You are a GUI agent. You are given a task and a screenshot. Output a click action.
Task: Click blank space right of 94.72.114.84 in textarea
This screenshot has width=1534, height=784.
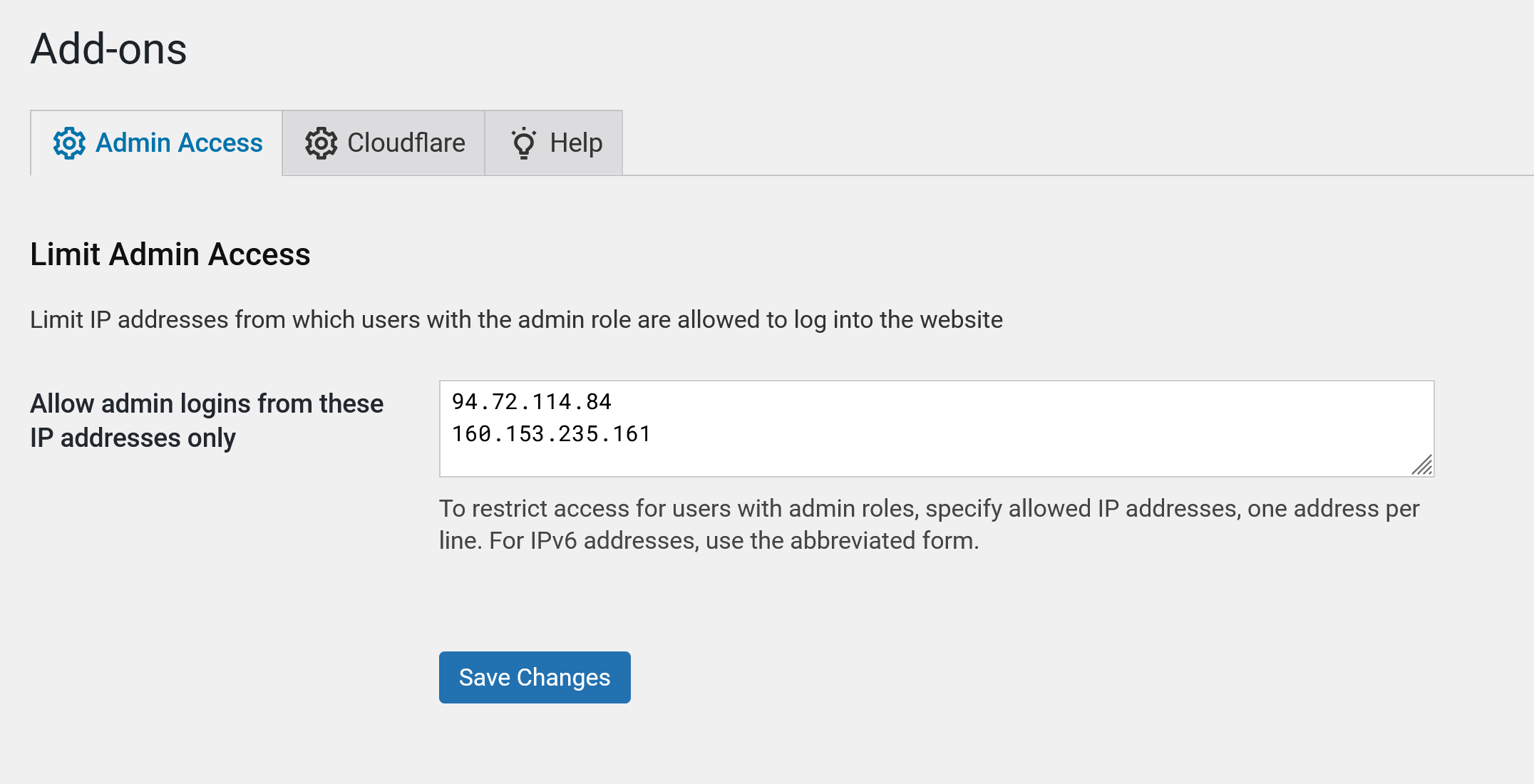point(998,402)
